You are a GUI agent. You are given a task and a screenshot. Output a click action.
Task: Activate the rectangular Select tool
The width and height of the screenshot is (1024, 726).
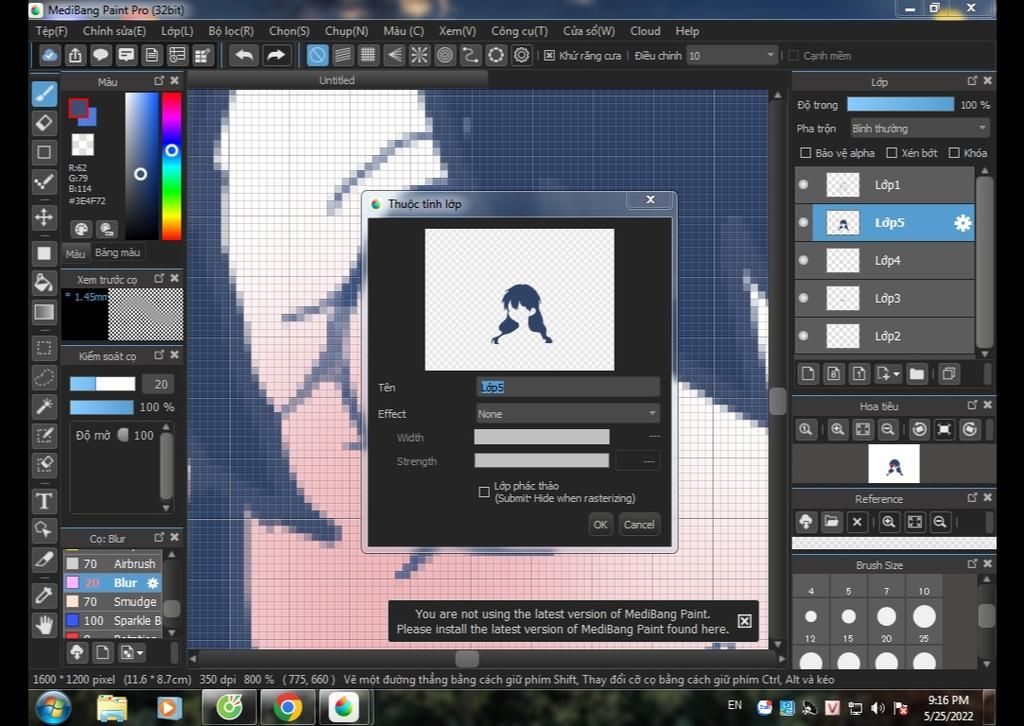point(44,348)
